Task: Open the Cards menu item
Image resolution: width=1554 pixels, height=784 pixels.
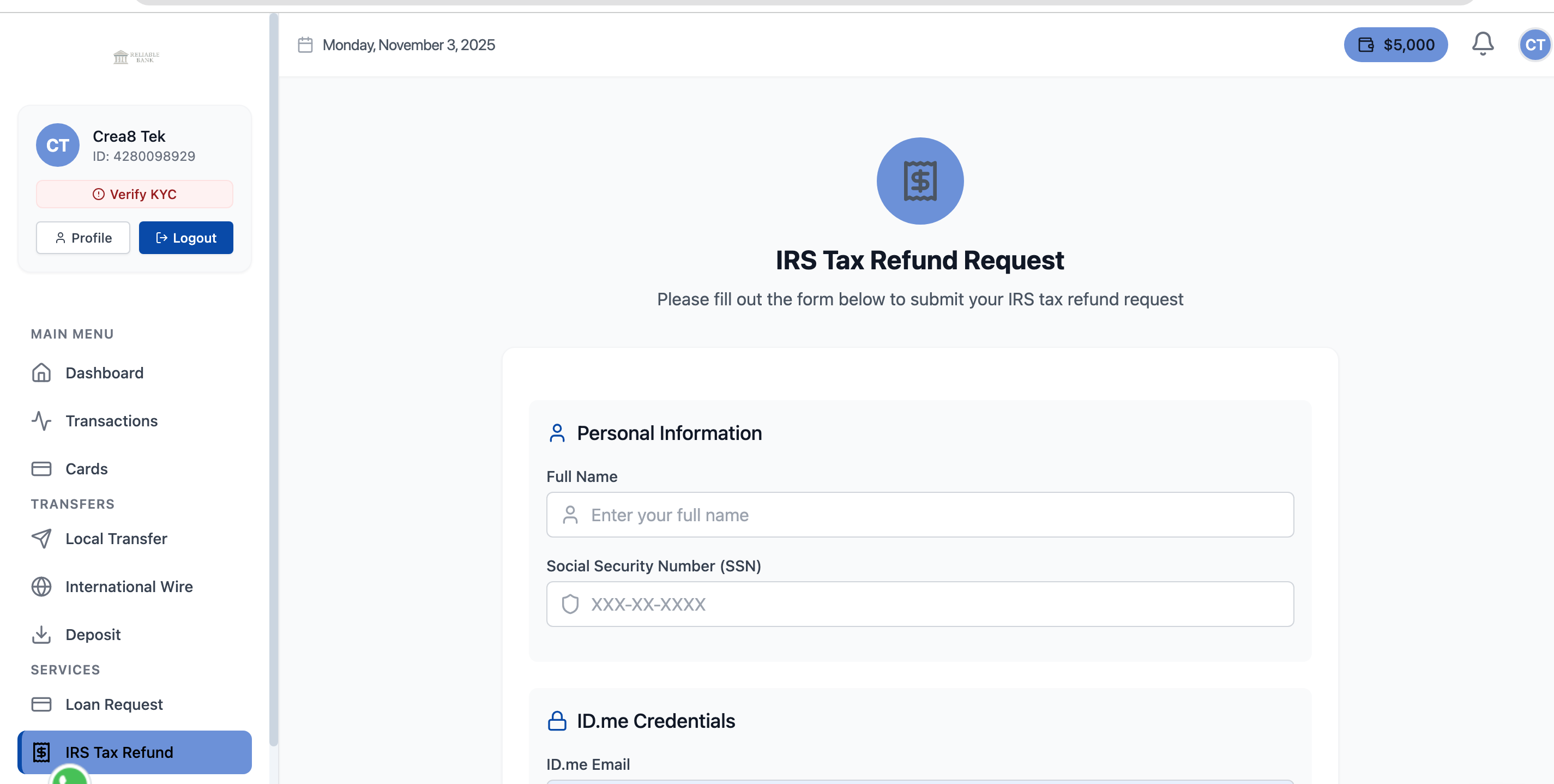Action: (x=86, y=468)
